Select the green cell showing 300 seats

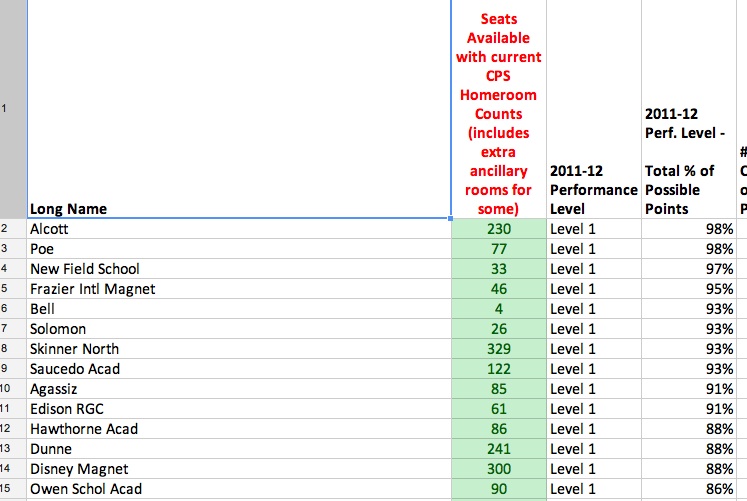(x=499, y=469)
